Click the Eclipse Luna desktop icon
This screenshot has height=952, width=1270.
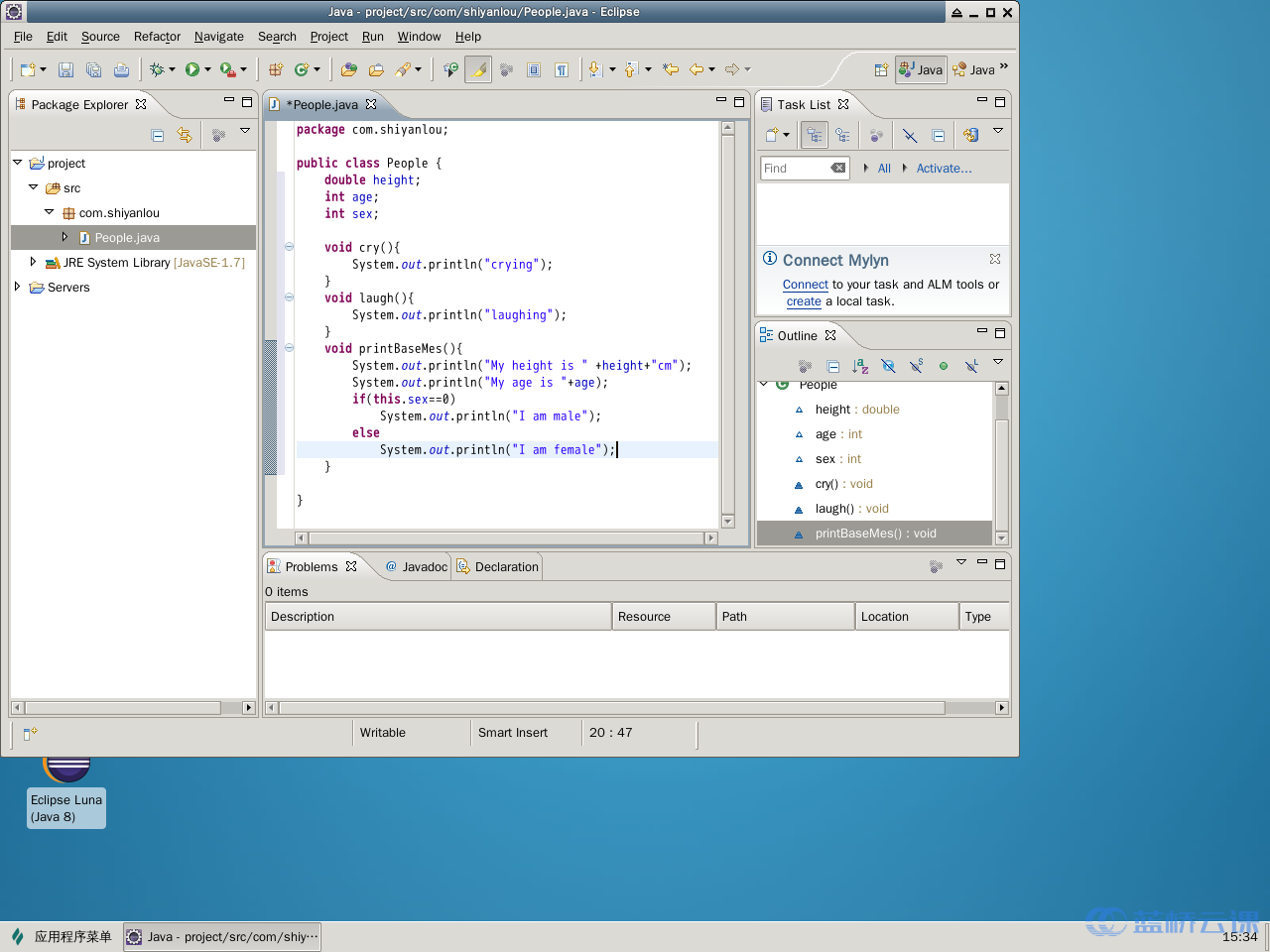click(x=66, y=793)
